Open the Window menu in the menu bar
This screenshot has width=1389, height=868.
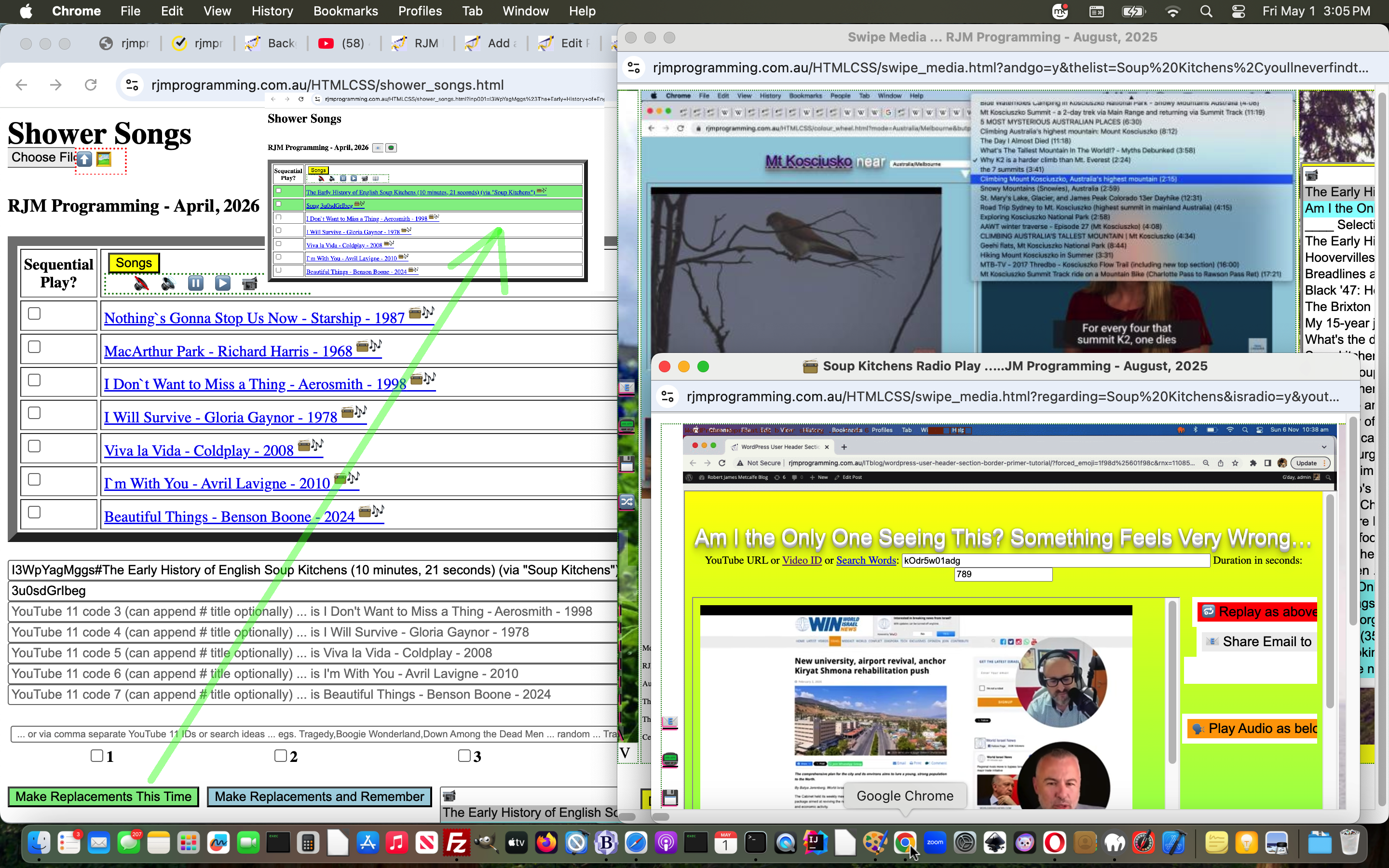pyautogui.click(x=525, y=12)
